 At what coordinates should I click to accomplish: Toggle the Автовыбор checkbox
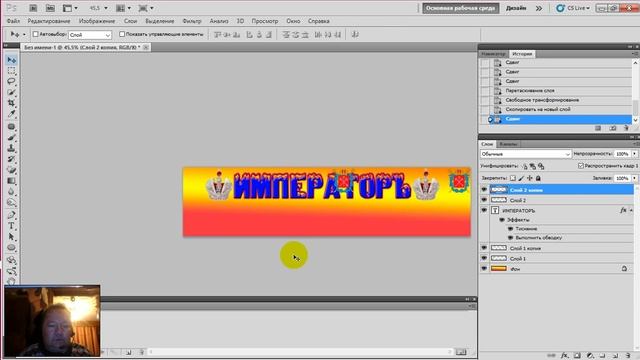[x=36, y=34]
